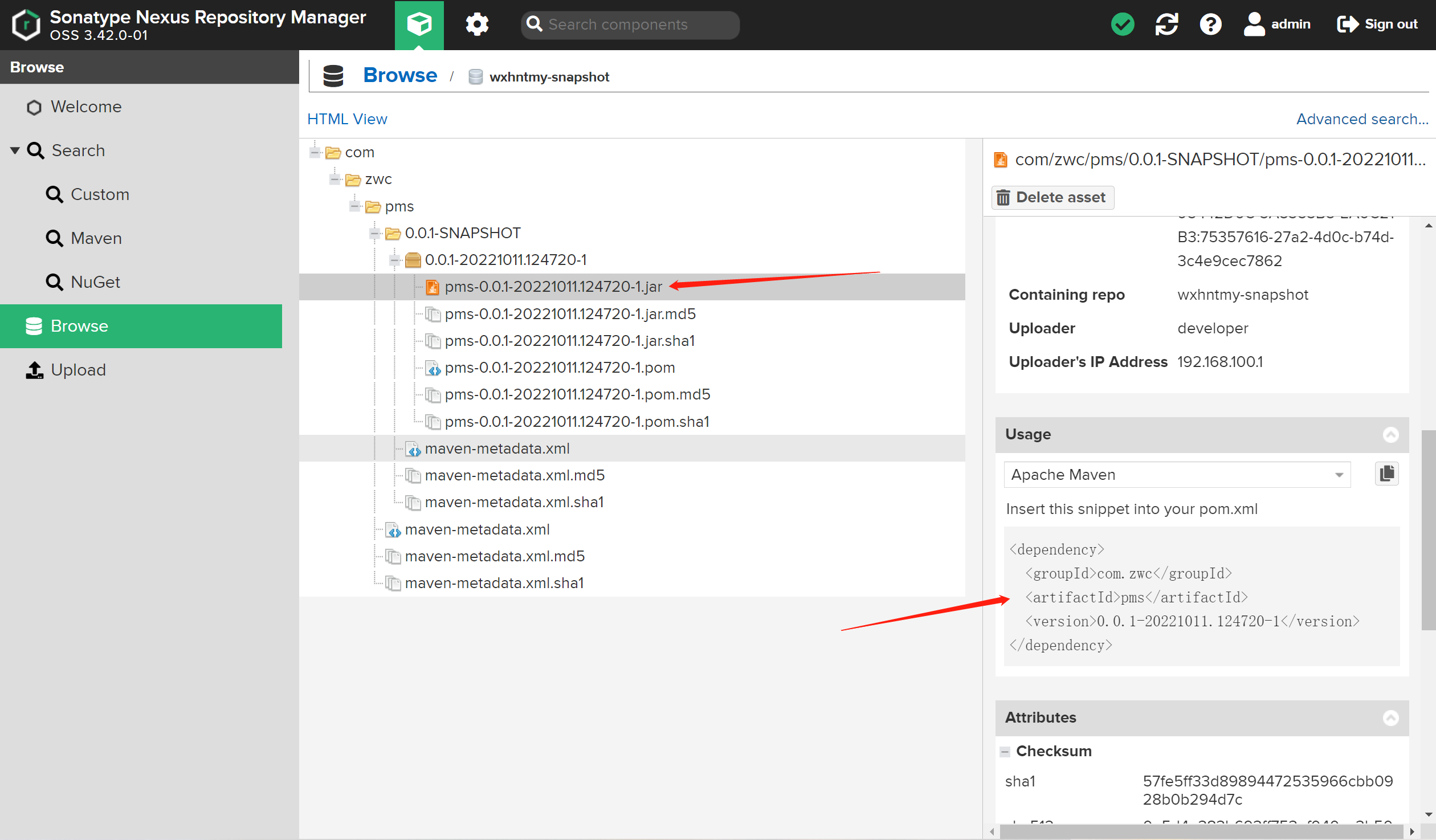Open server administration gear icon
This screenshot has height=840, width=1436.
click(x=476, y=25)
